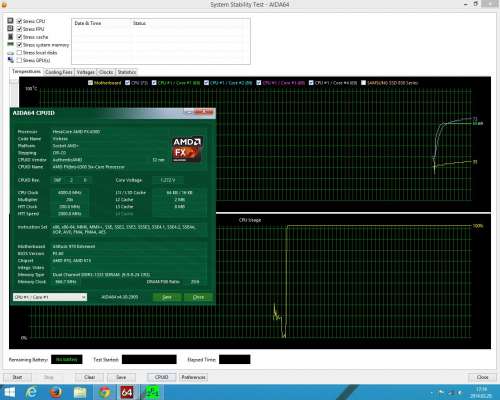Viewport: 500px width, 400px height.
Task: Uncheck the Stress cache checkbox
Action: [19, 37]
